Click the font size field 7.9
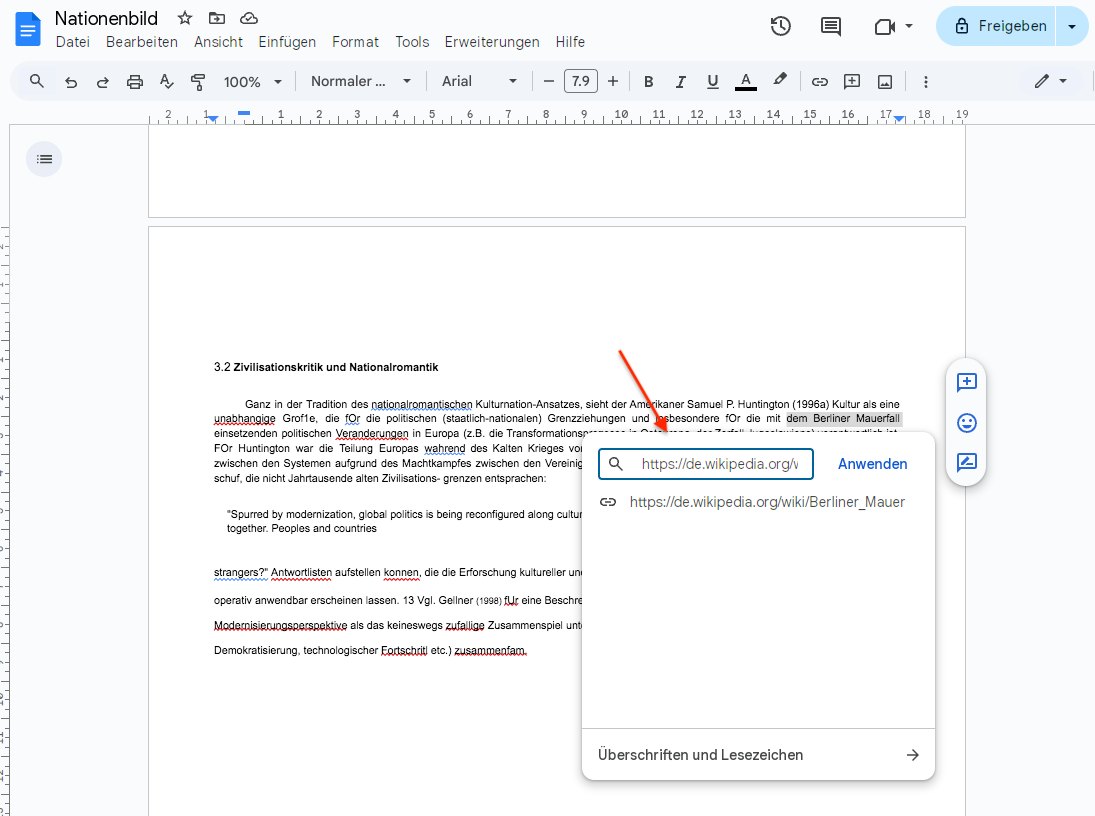The height and width of the screenshot is (816, 1095). (581, 82)
